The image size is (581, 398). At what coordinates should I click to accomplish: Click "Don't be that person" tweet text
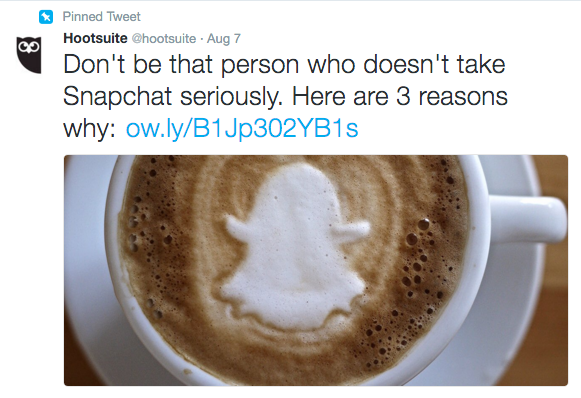181,65
